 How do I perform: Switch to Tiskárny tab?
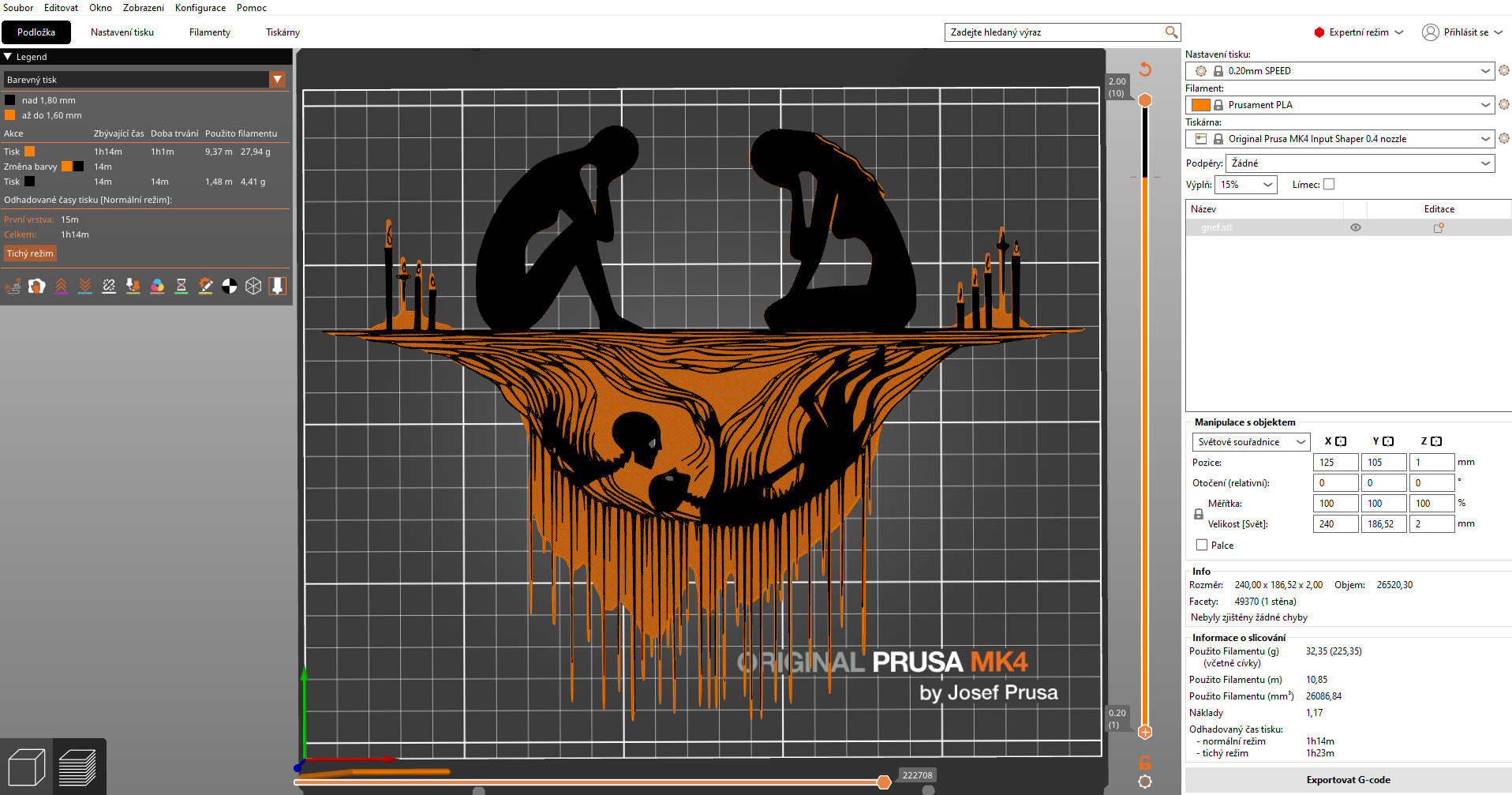[x=283, y=32]
